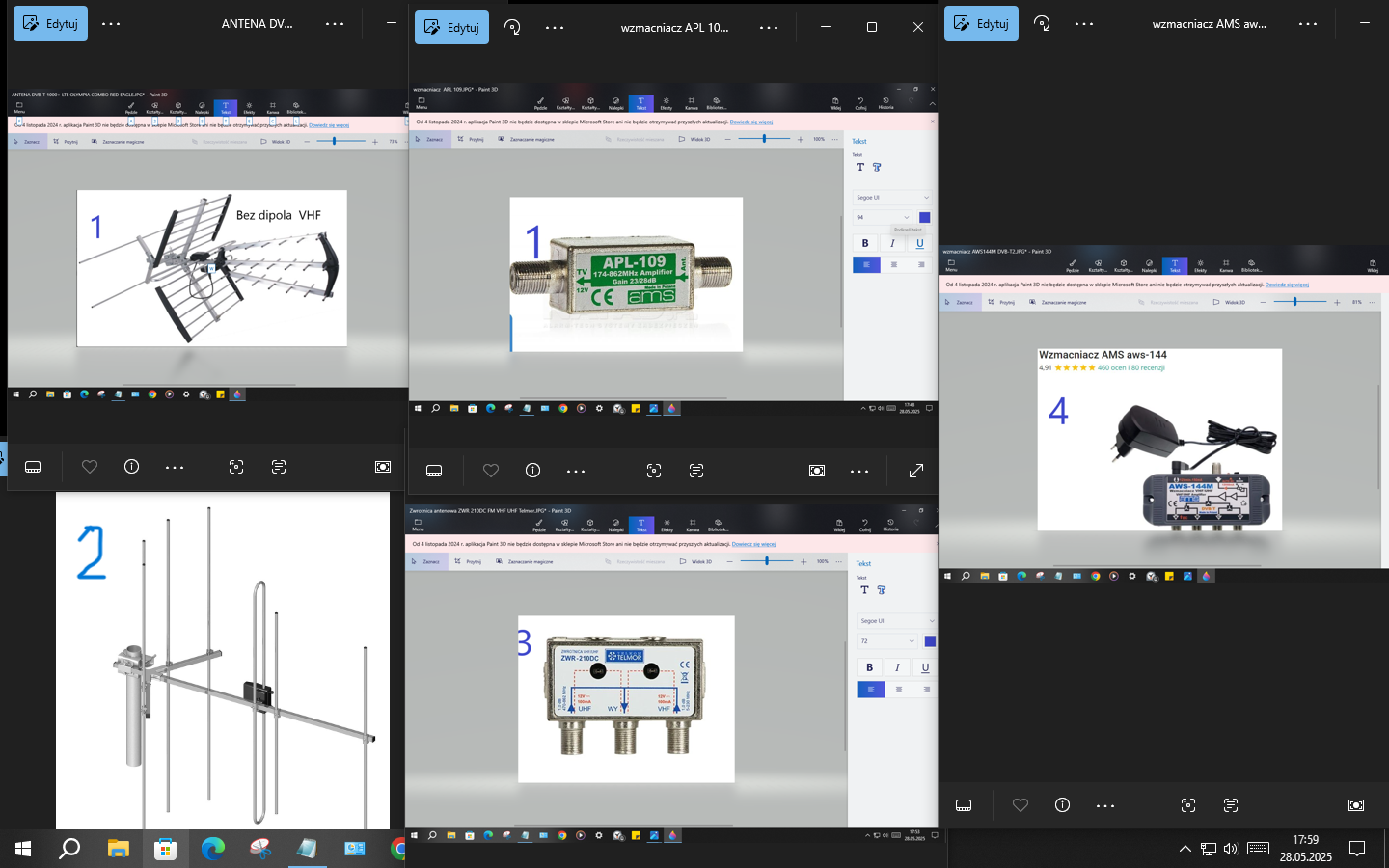The height and width of the screenshot is (868, 1389).
Task: Open three-dot menu right of wzmacniacz AMS title
Action: point(1308,23)
